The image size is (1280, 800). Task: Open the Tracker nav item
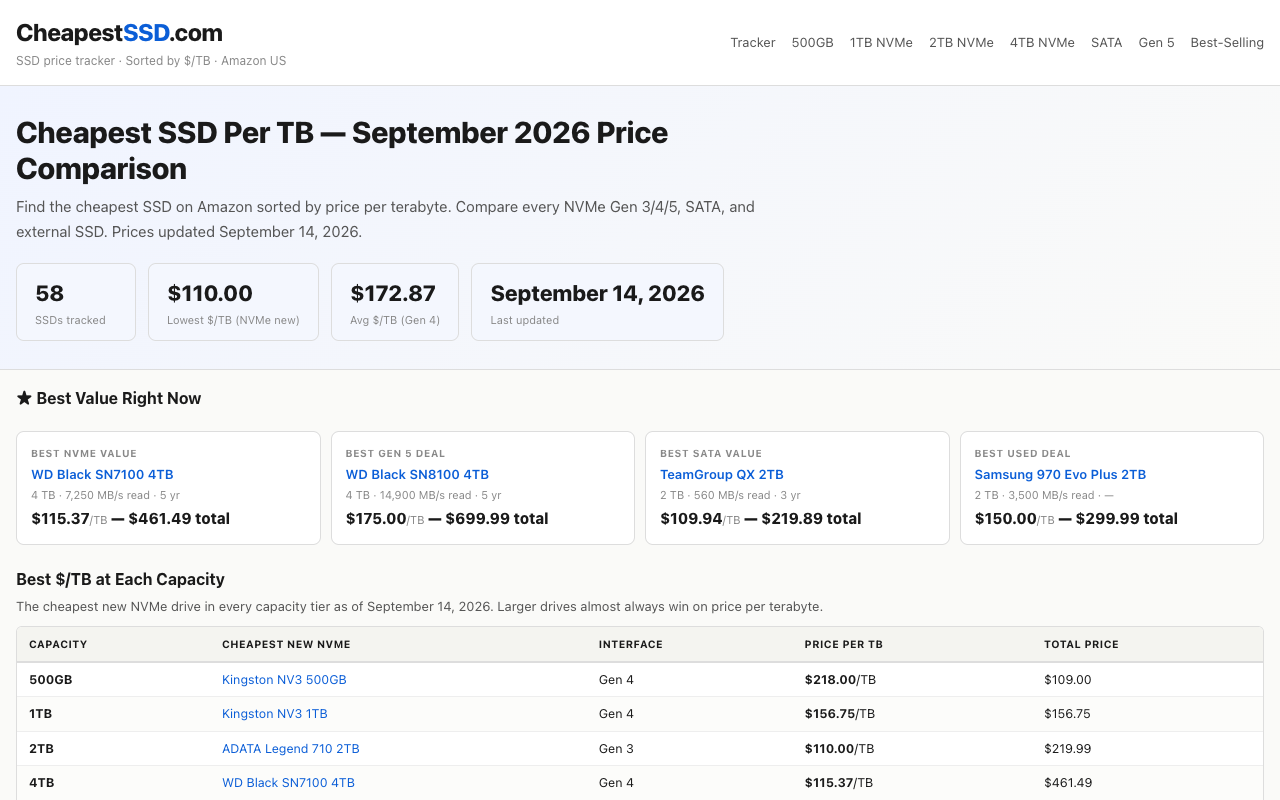[753, 43]
